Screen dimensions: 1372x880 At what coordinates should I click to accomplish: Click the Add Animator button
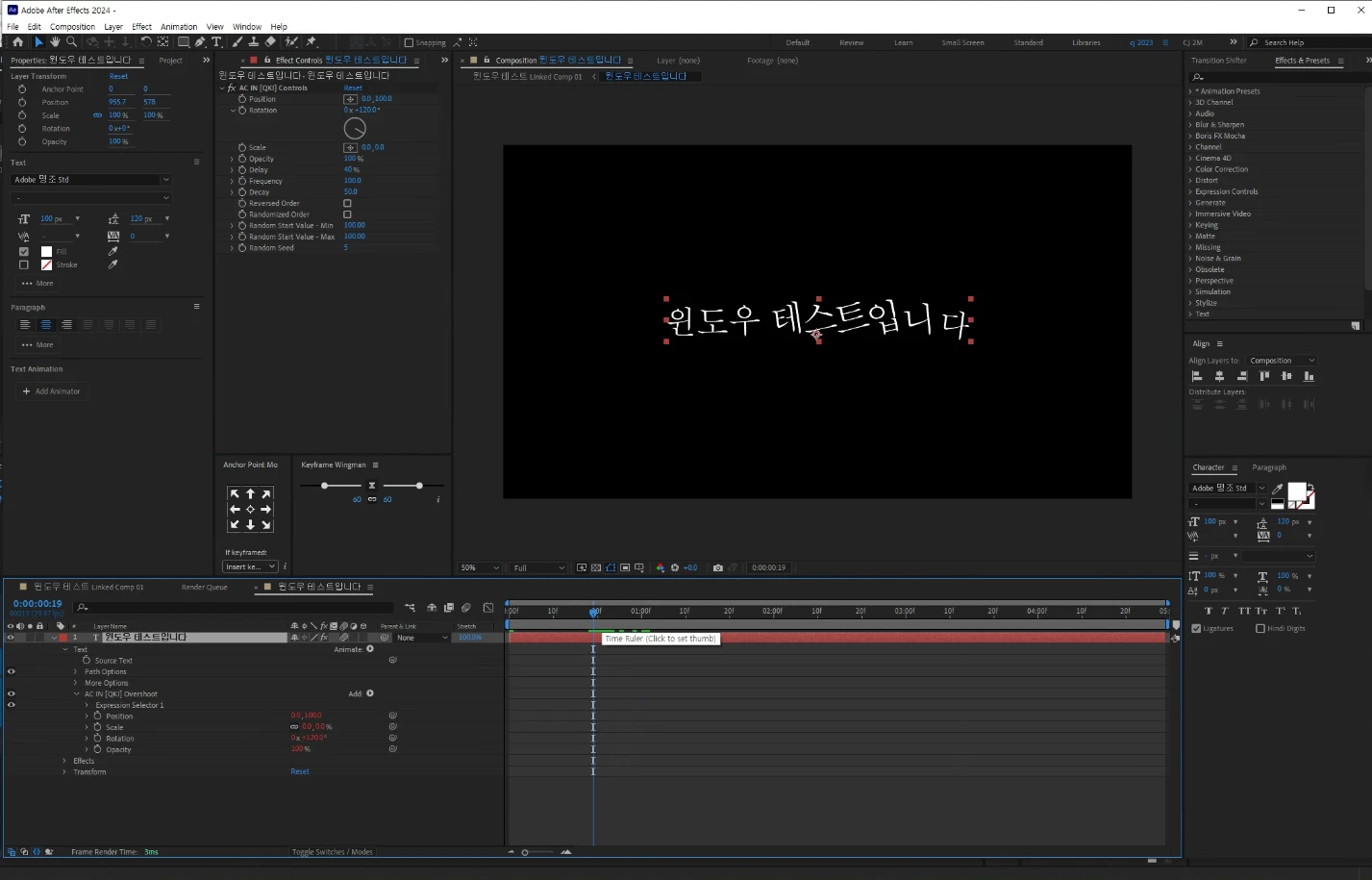coord(52,391)
